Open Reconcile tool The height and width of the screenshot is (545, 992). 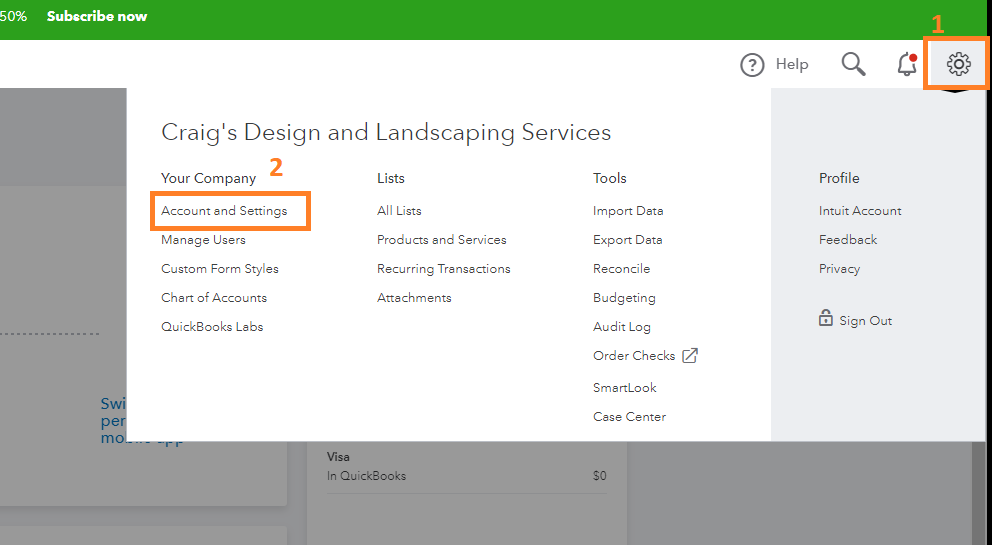(x=621, y=269)
